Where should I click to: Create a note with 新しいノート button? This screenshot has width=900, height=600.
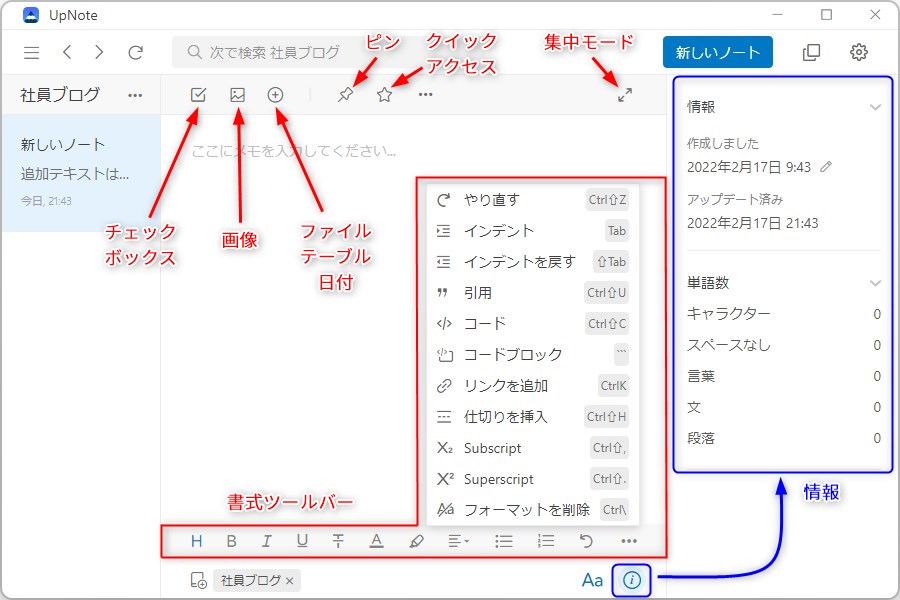coord(717,52)
